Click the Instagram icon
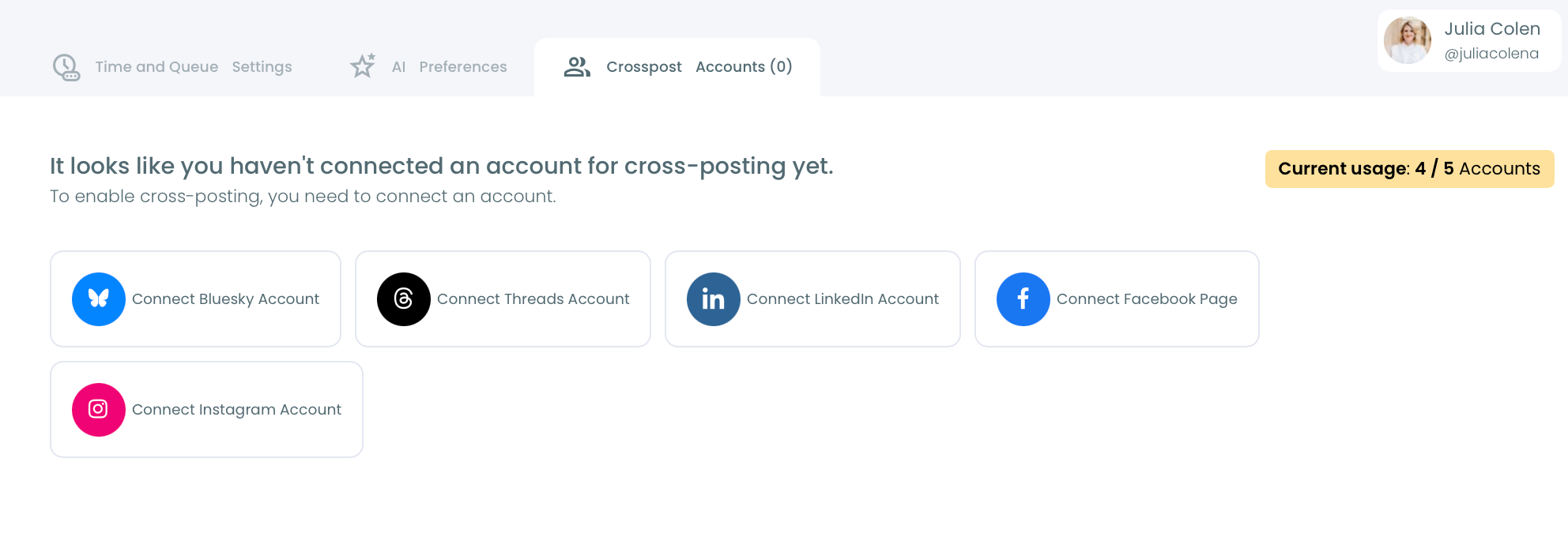 click(x=98, y=410)
